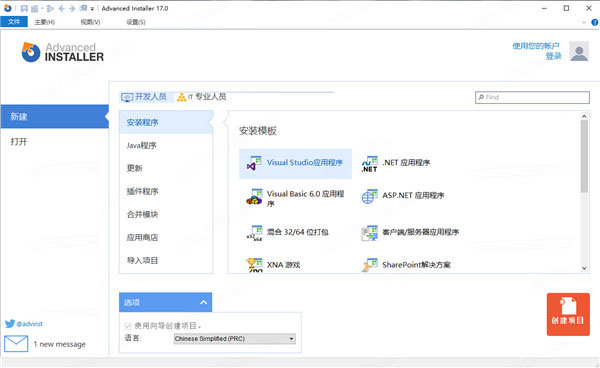Click the Twitter bird icon
600x368 pixels.
pos(10,324)
